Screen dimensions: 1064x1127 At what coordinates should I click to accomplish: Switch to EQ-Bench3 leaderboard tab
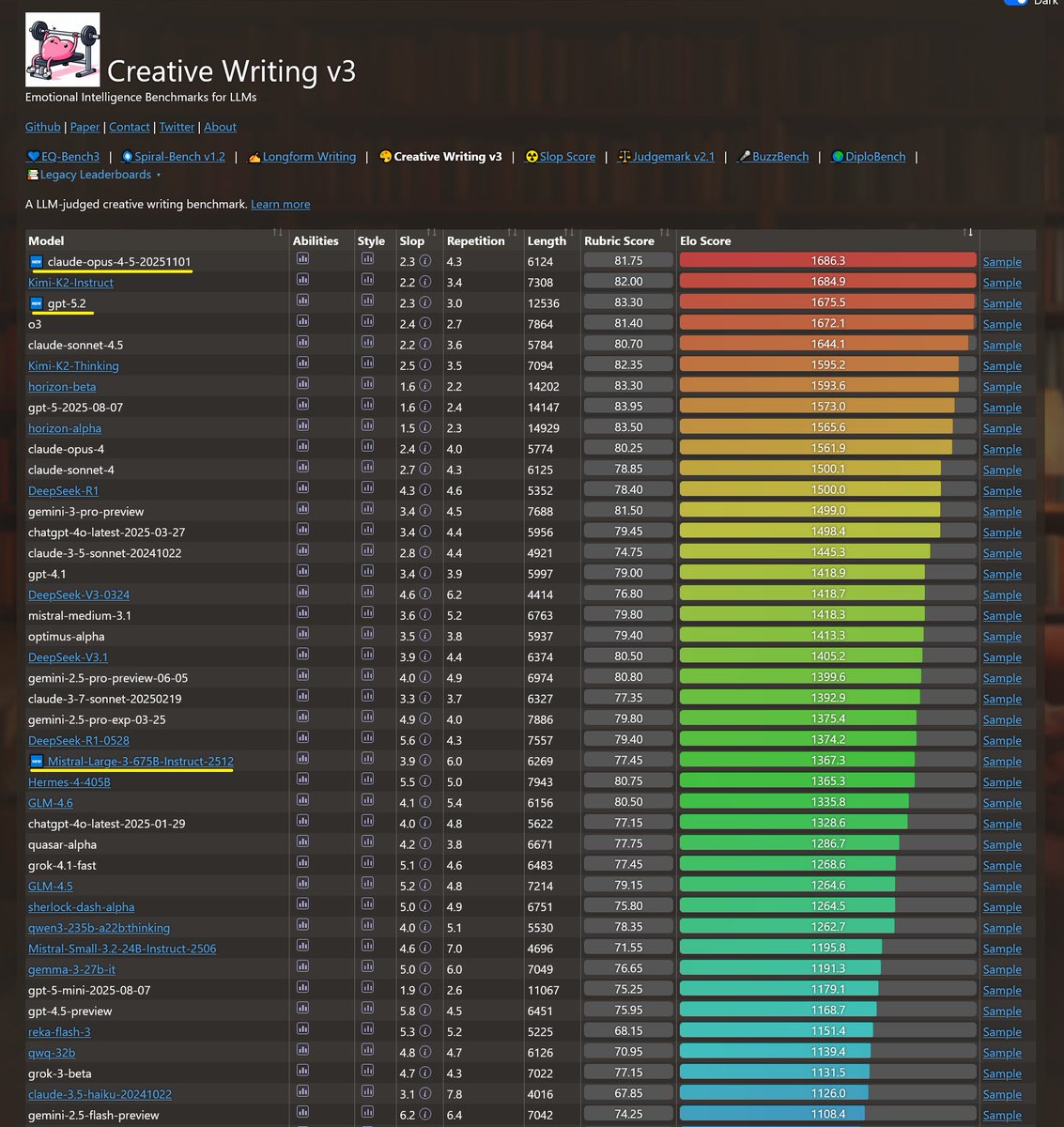coord(63,157)
